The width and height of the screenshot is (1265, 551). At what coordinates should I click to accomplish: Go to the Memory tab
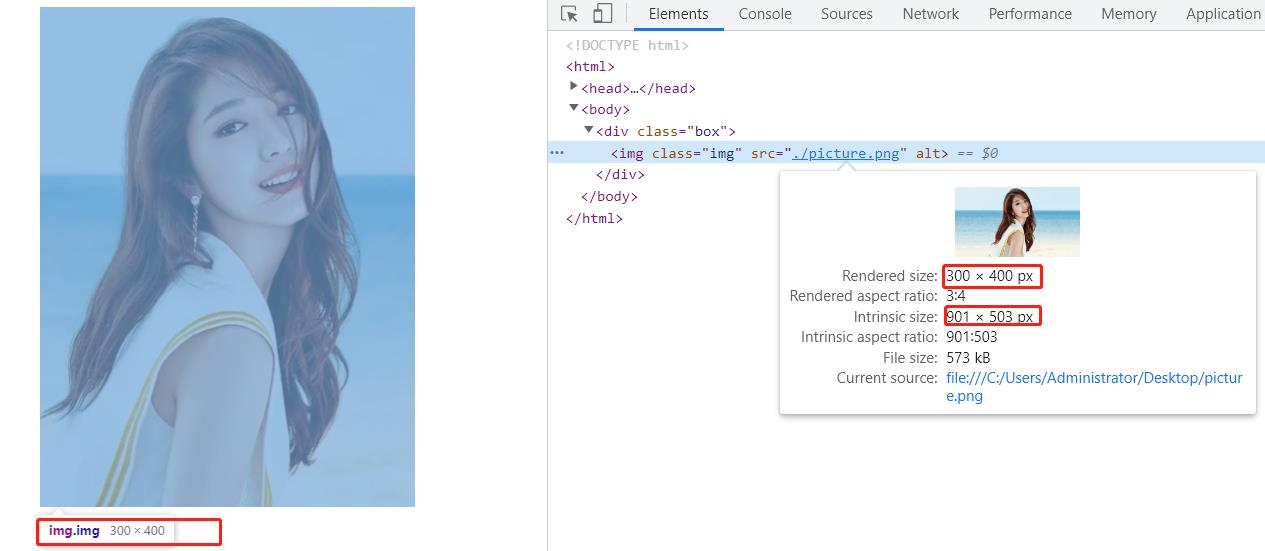pyautogui.click(x=1129, y=14)
